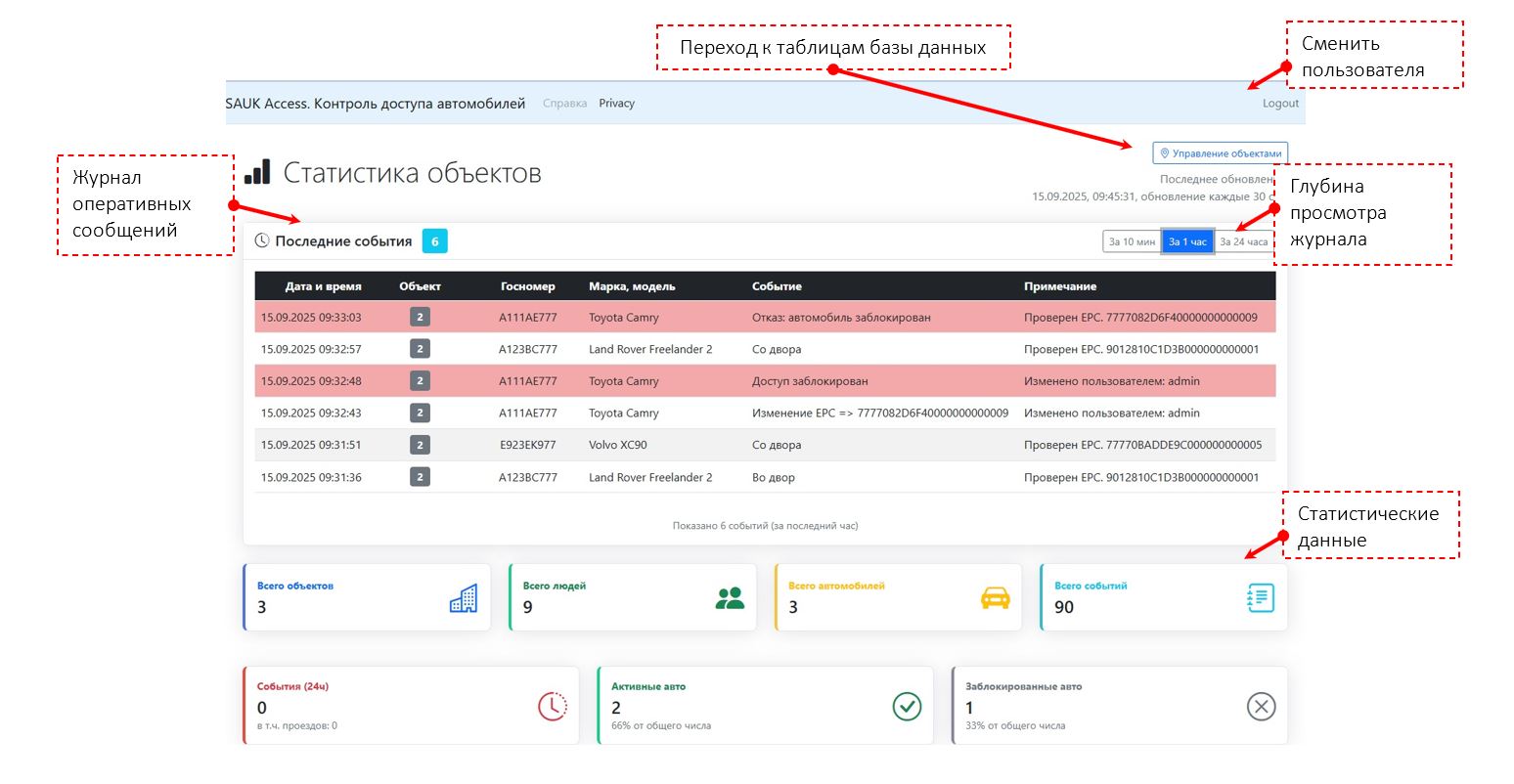Open the Privacy navbar link

(x=616, y=104)
